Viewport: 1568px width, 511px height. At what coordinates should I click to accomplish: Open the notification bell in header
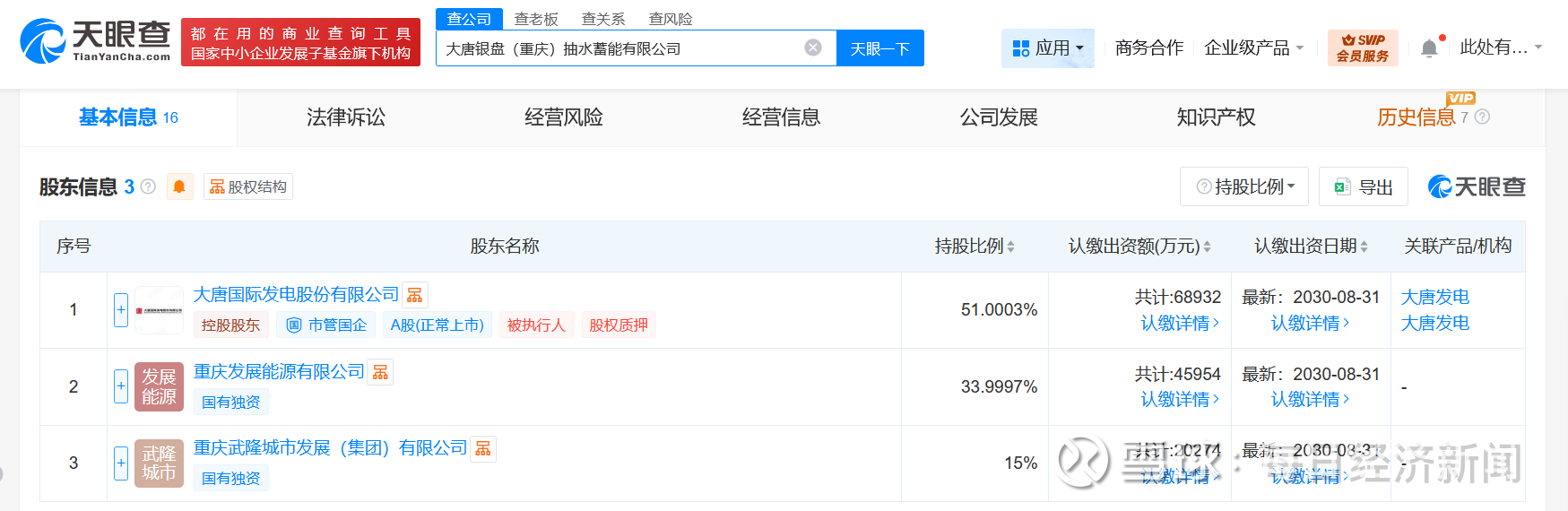tap(1429, 48)
